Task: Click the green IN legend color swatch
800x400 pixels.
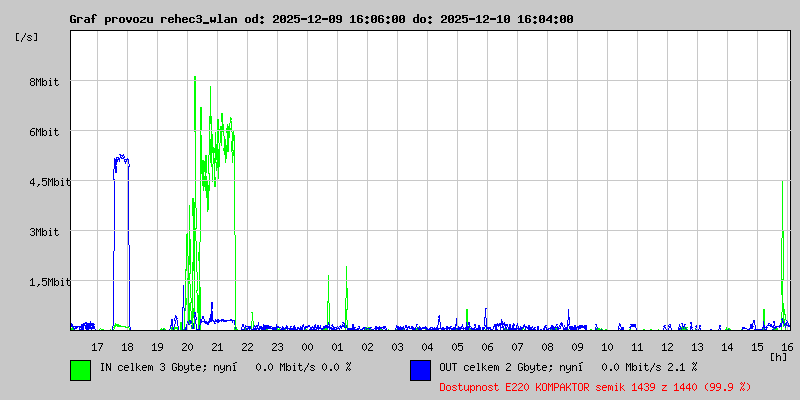Action: 81,370
